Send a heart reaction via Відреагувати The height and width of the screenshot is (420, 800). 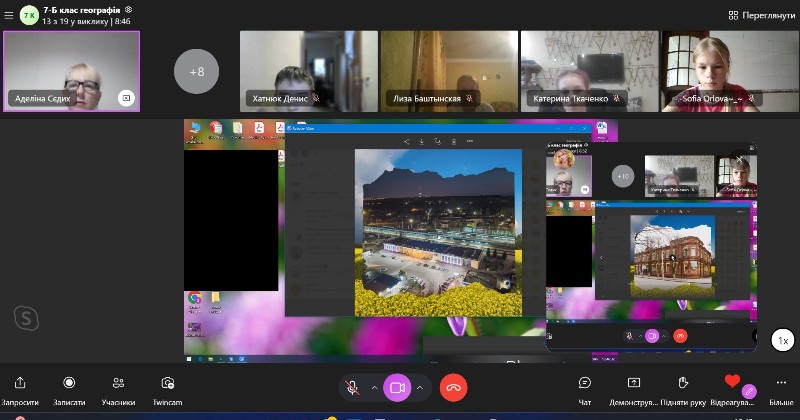(x=732, y=383)
